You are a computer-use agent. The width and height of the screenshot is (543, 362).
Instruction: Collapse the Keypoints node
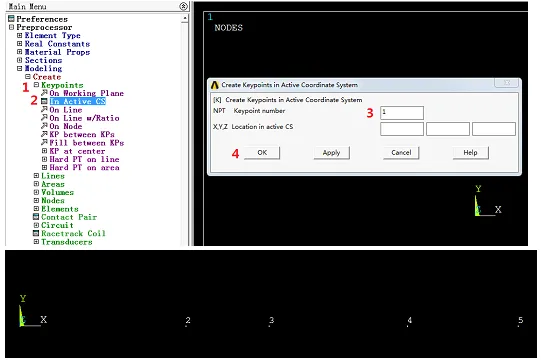pos(36,85)
